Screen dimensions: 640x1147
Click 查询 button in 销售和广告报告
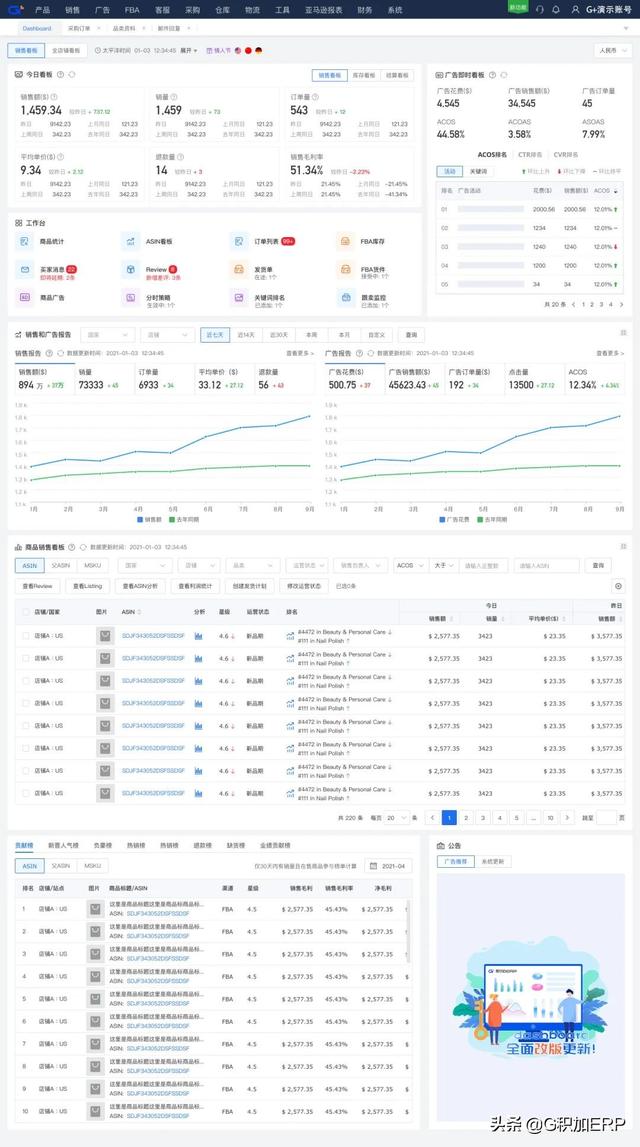(x=411, y=334)
